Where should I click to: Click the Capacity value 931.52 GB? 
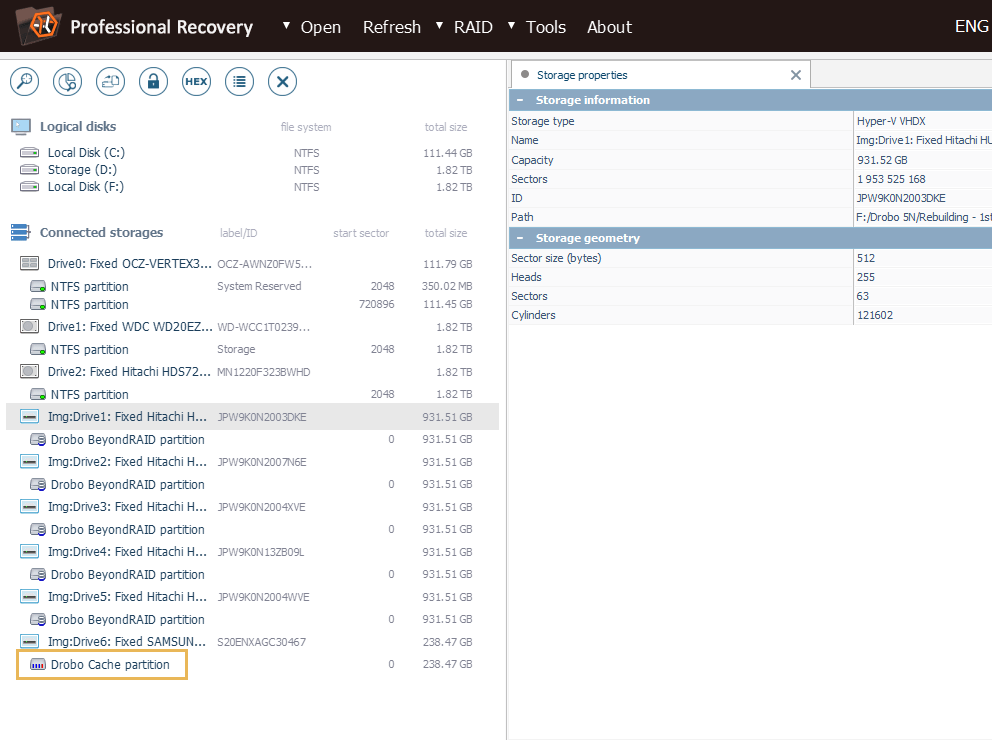tap(882, 160)
